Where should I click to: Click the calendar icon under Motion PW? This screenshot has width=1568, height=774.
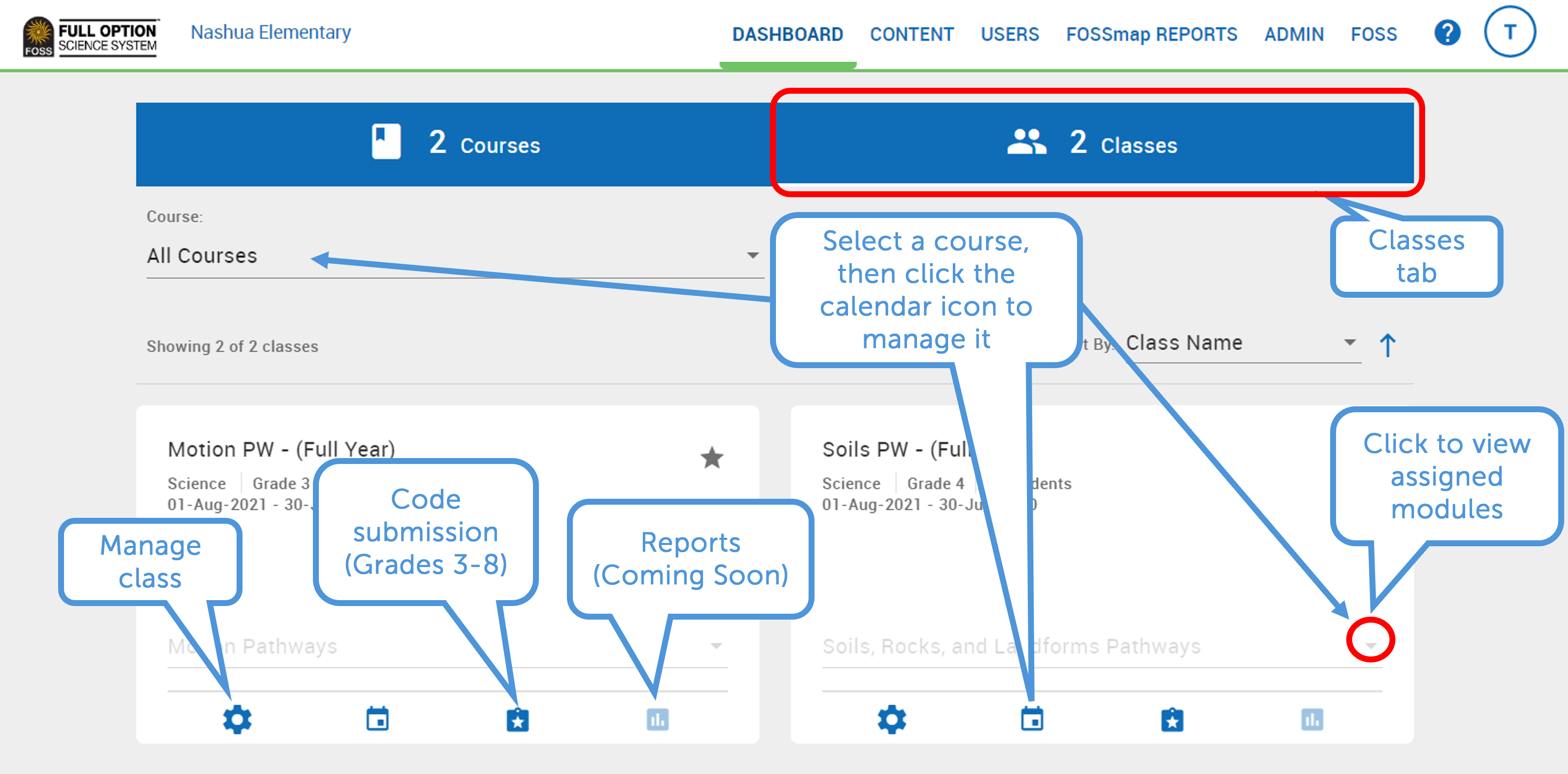pyautogui.click(x=377, y=719)
